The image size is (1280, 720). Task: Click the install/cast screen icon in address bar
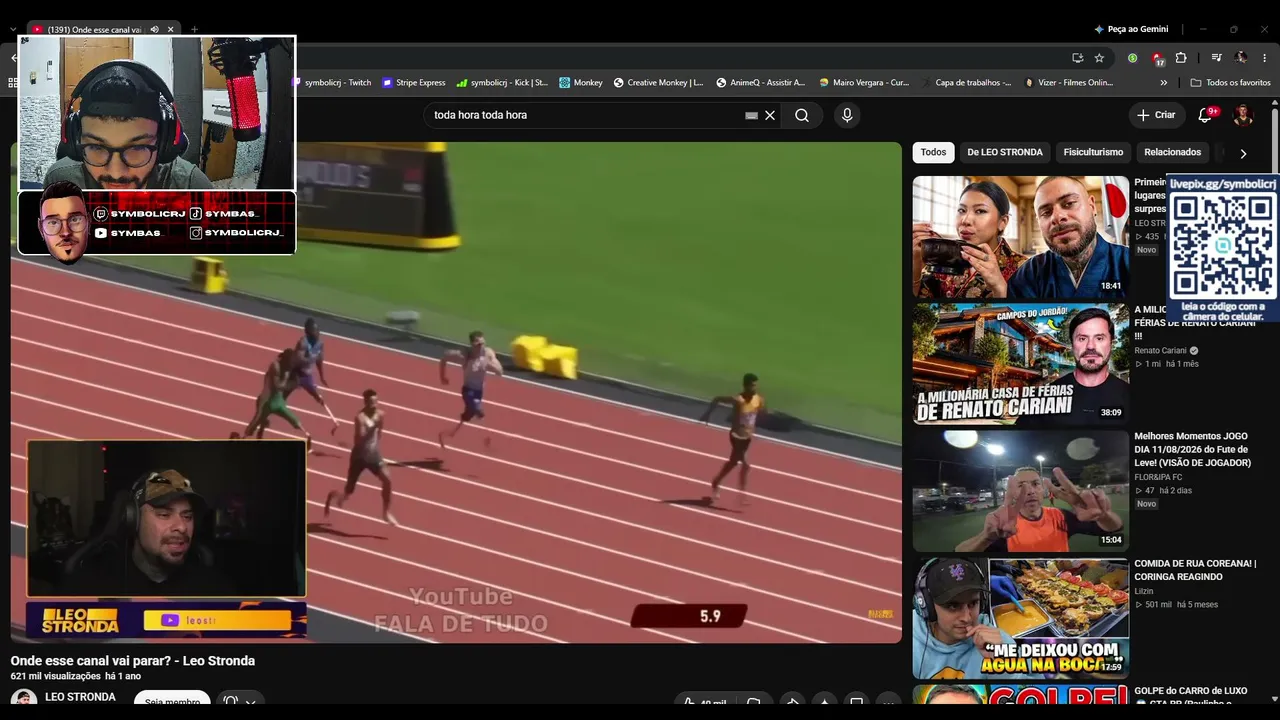(x=1077, y=58)
